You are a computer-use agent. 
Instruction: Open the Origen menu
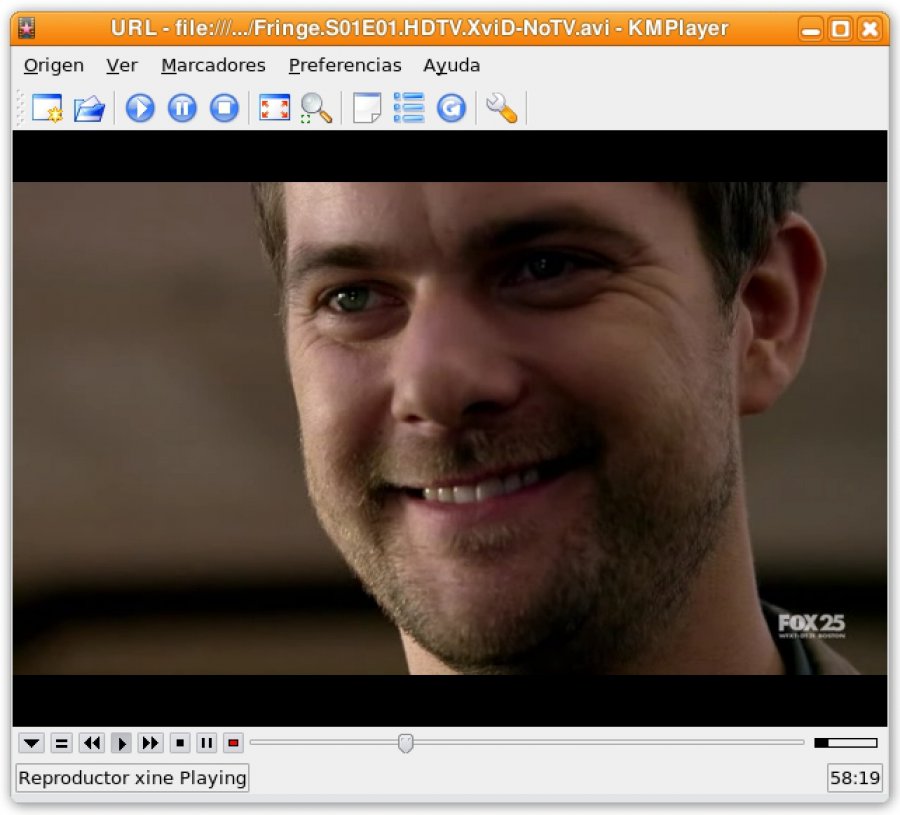click(x=53, y=65)
